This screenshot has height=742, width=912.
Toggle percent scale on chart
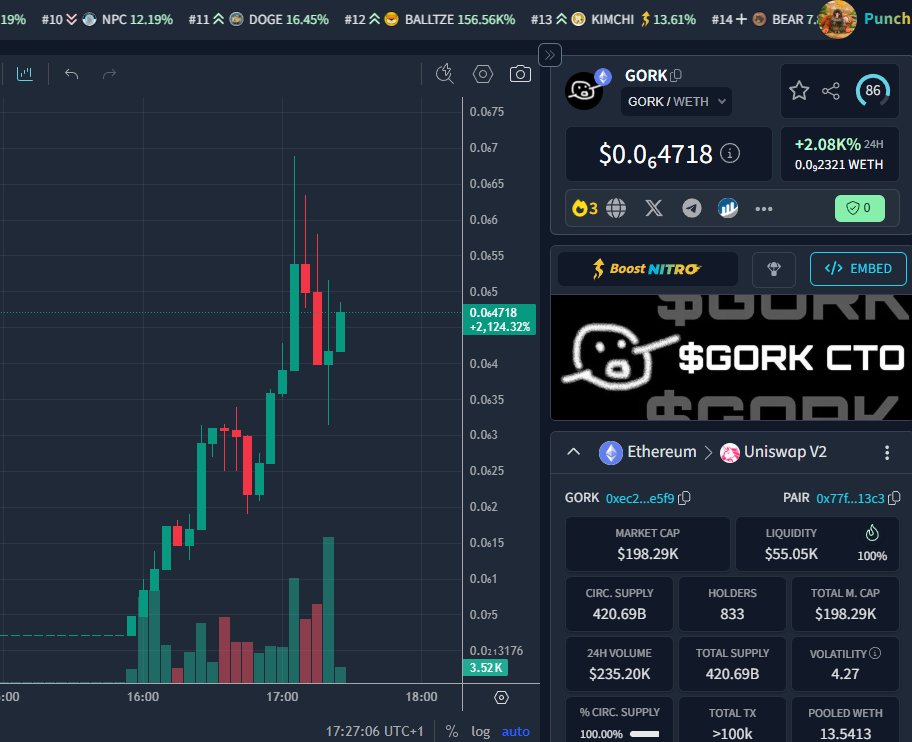pyautogui.click(x=451, y=731)
